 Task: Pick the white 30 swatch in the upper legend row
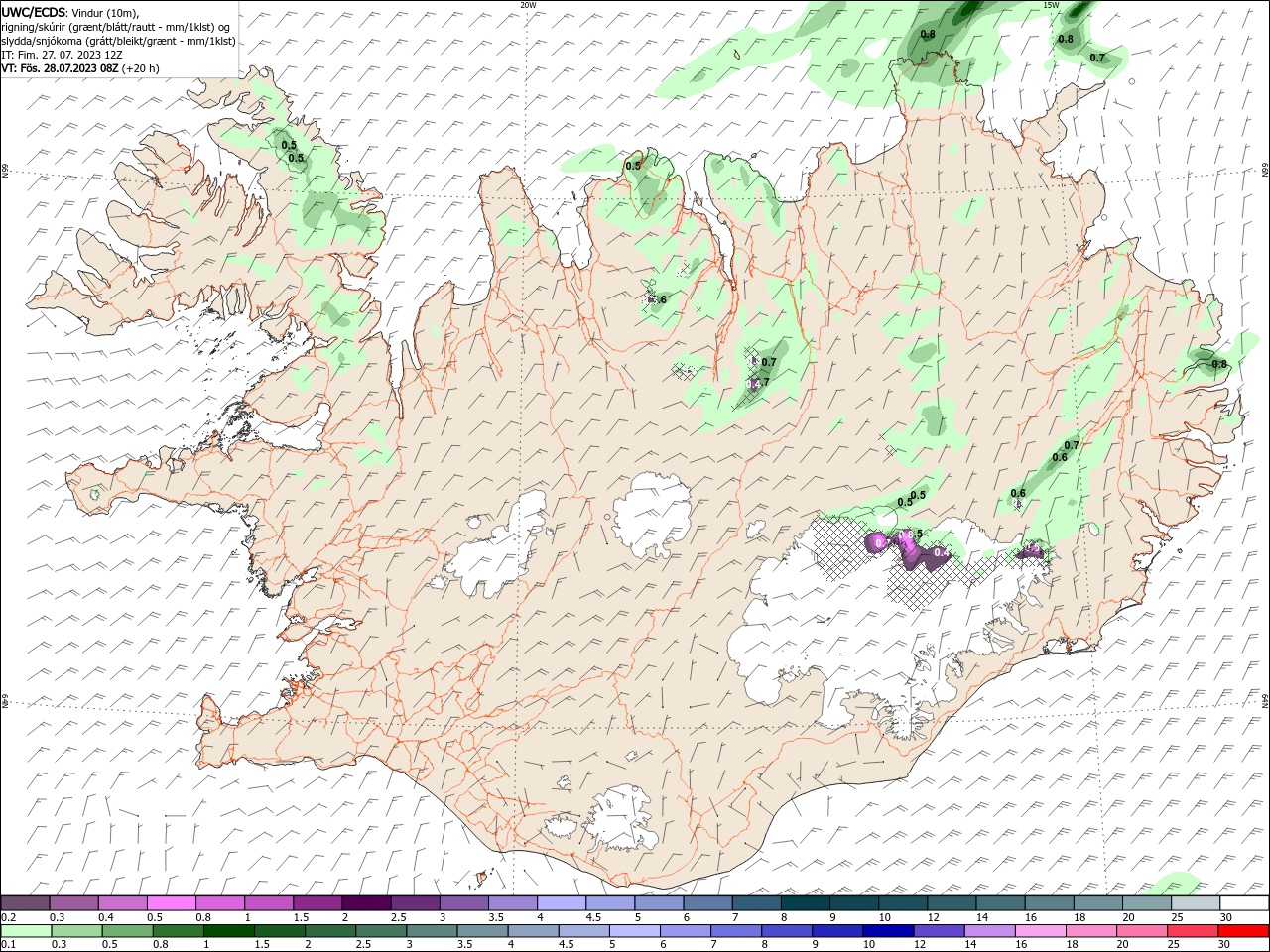(1244, 903)
